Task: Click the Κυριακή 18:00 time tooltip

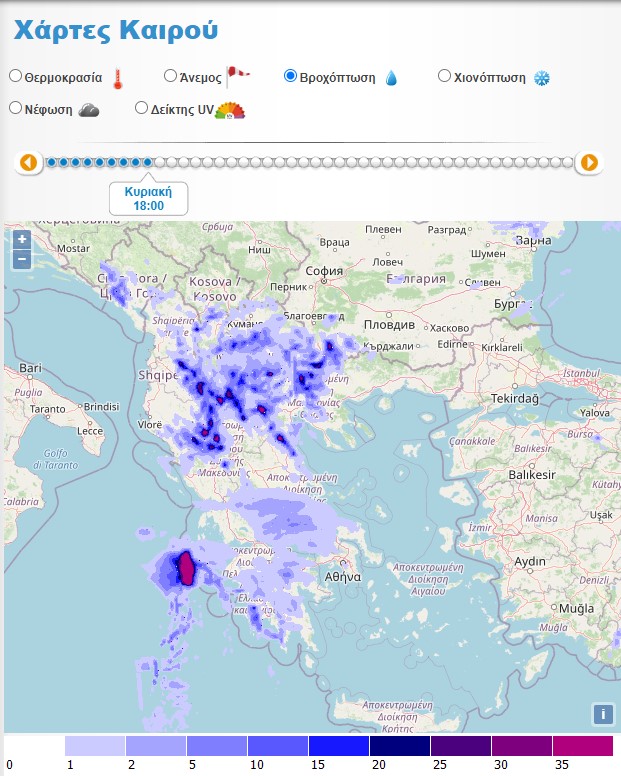Action: (148, 198)
